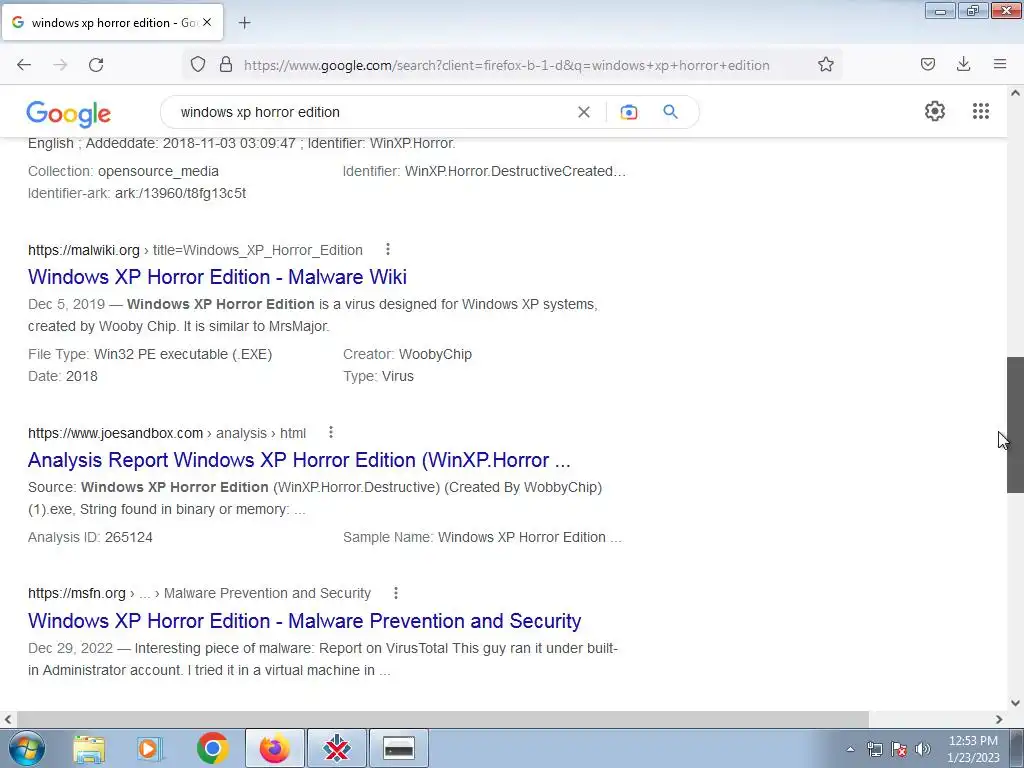The width and height of the screenshot is (1024, 768).
Task: Open the Google apps grid
Action: click(x=980, y=111)
